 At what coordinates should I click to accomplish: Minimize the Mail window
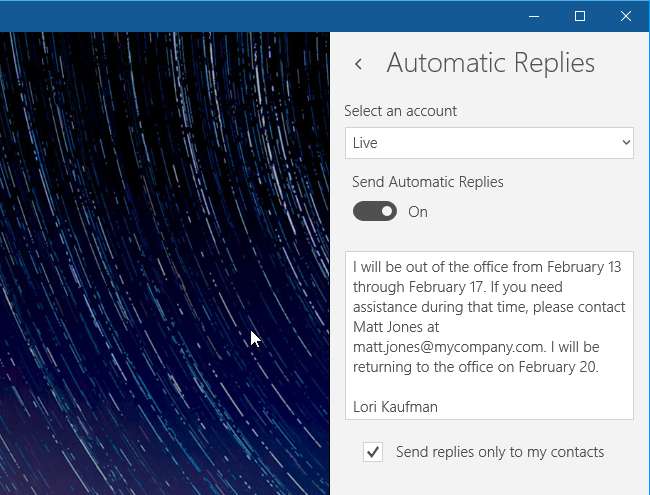(534, 16)
